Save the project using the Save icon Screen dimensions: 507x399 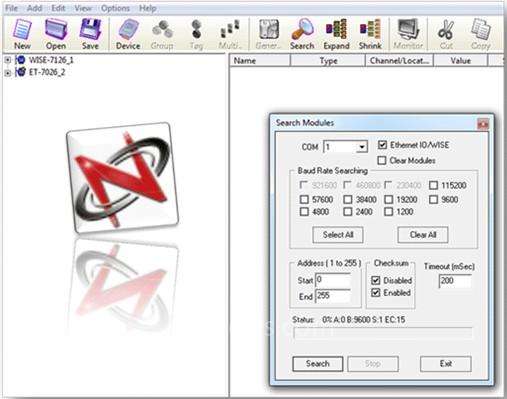(x=90, y=34)
